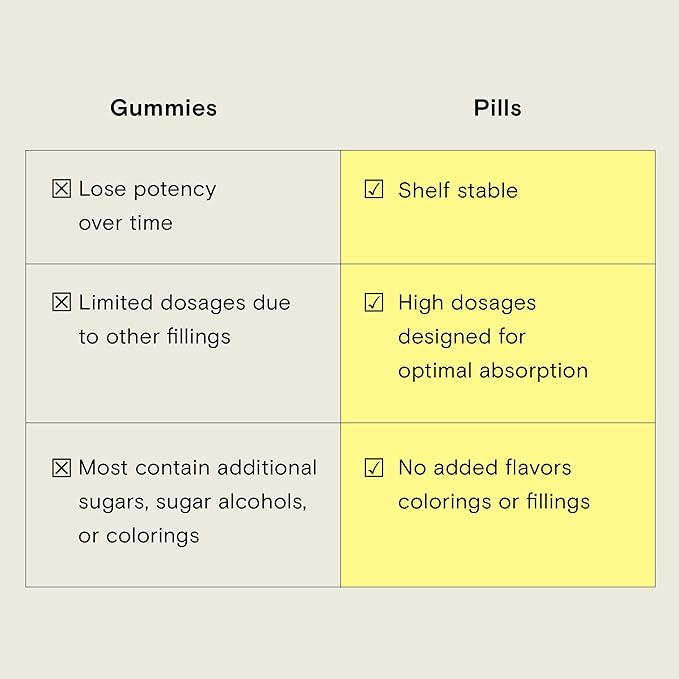Click the "No added flavors" text line
679x679 pixels.
(484, 467)
